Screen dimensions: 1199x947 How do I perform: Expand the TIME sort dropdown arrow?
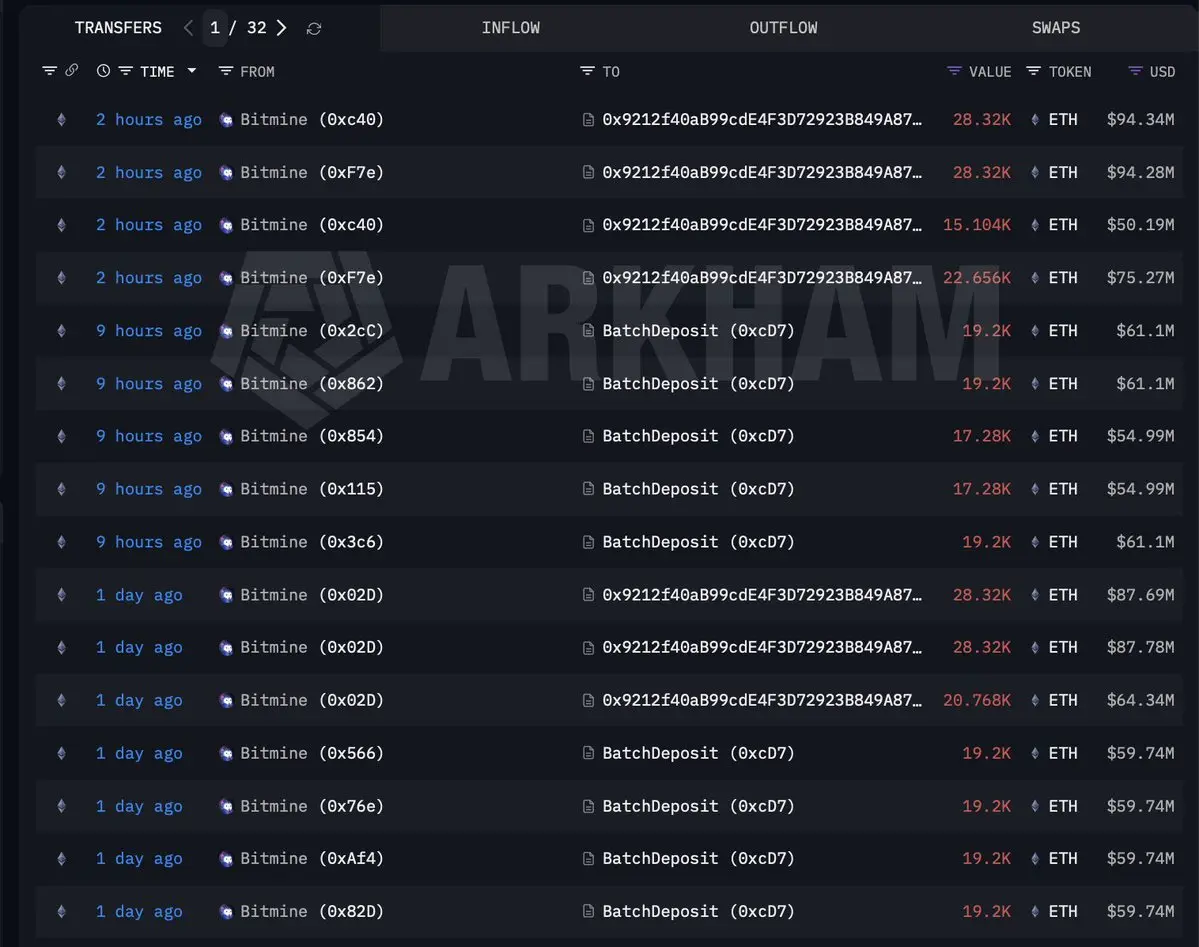click(x=192, y=70)
